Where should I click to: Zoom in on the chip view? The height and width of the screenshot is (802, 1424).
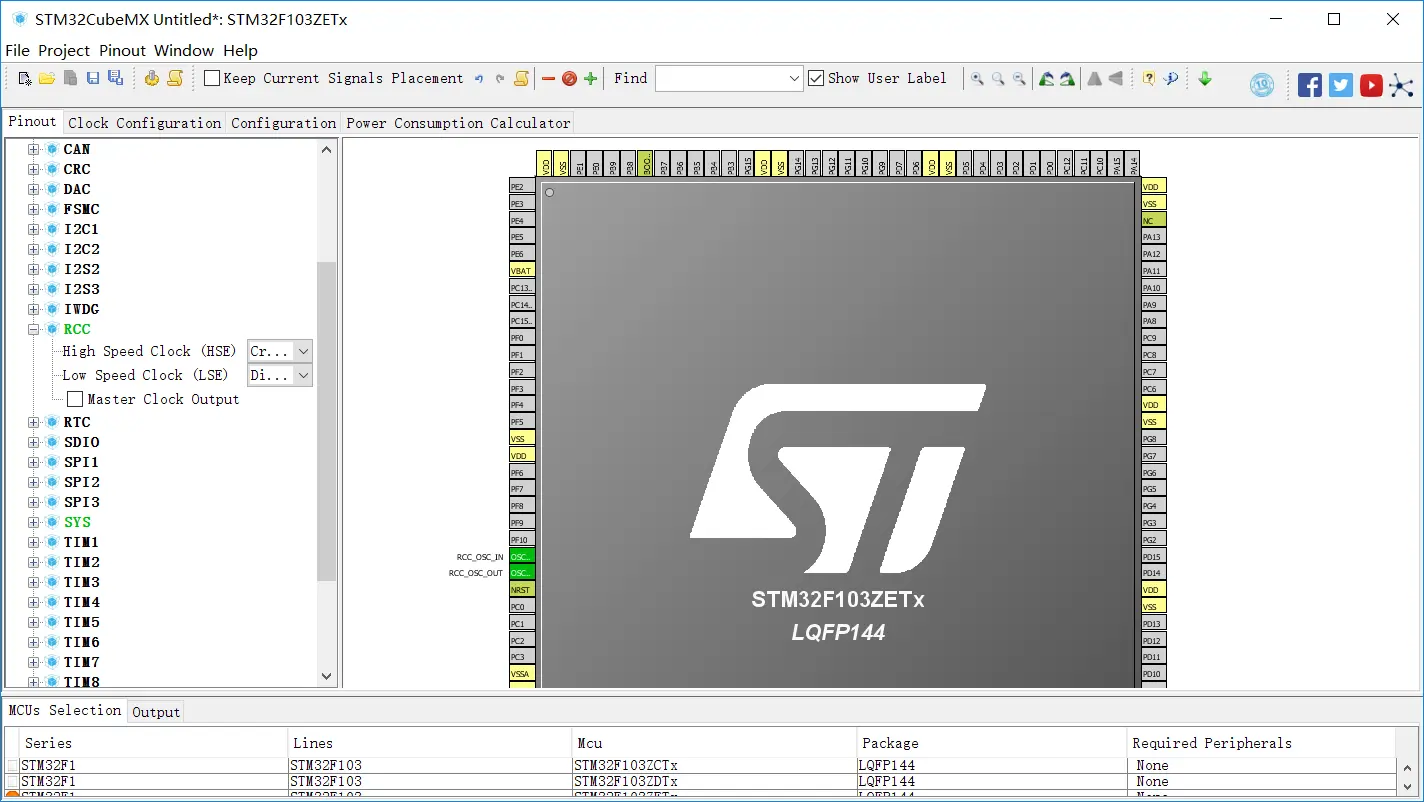[x=977, y=78]
